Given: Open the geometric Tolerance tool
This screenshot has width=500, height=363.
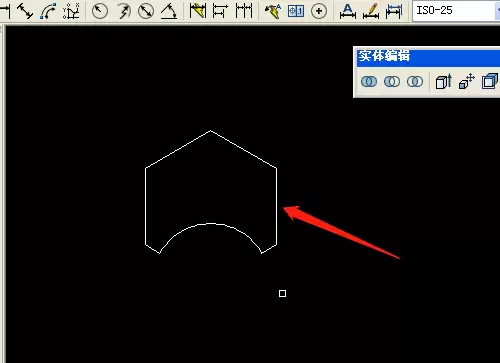Looking at the screenshot, I should click(296, 11).
